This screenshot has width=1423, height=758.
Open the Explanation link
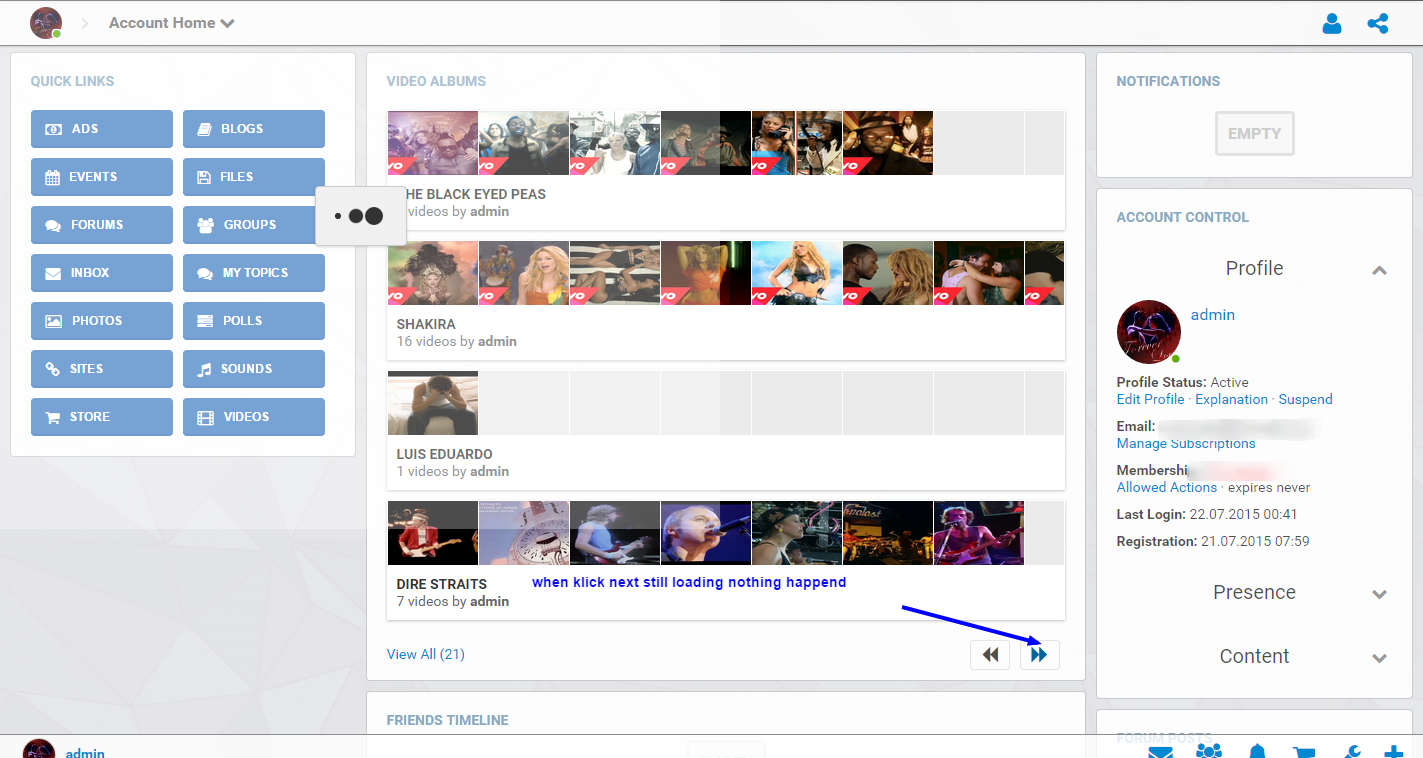1232,399
